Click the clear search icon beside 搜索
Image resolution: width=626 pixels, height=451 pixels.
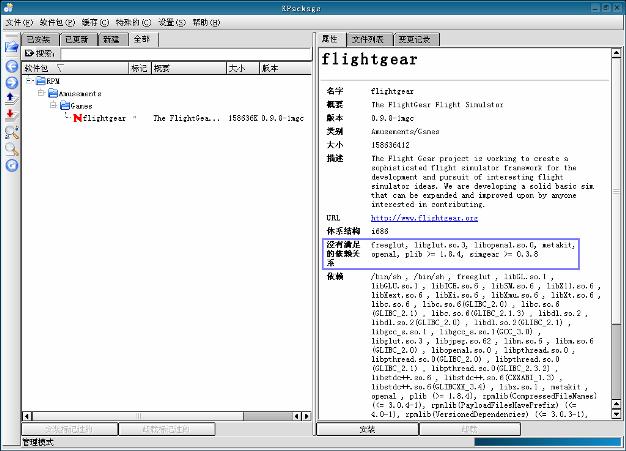[29, 53]
